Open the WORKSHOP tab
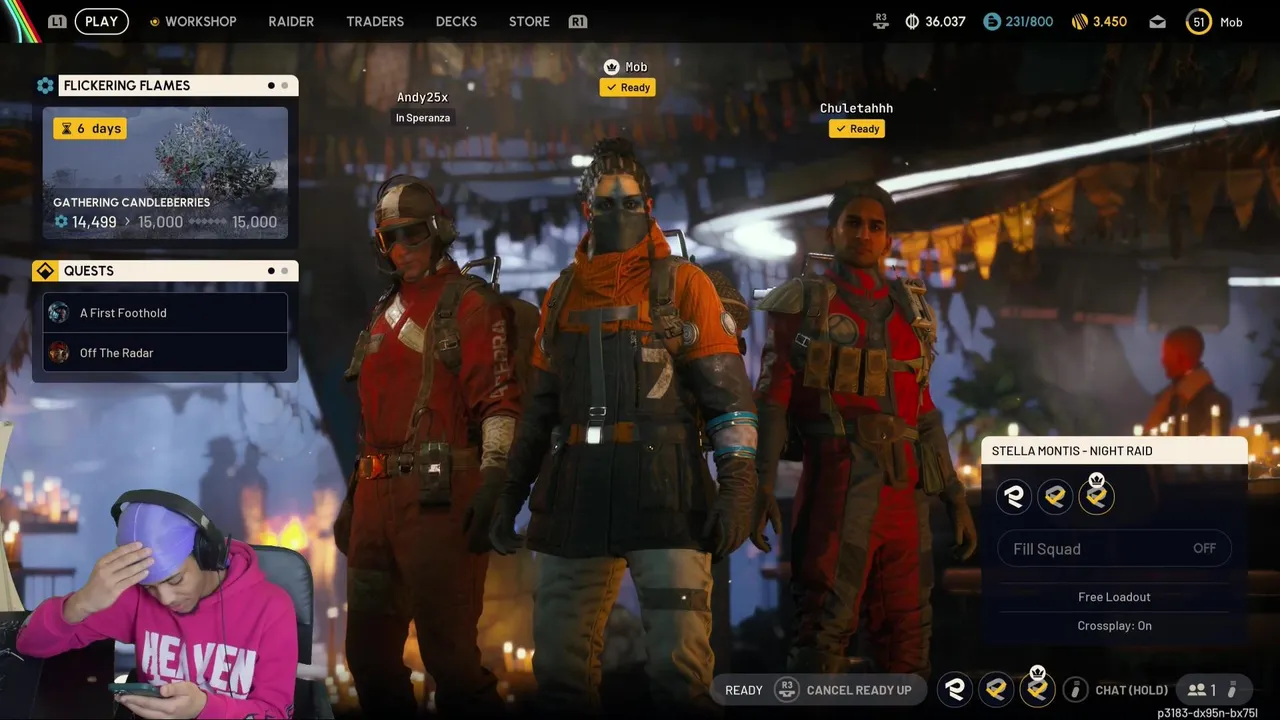The height and width of the screenshot is (720, 1280). pyautogui.click(x=201, y=21)
